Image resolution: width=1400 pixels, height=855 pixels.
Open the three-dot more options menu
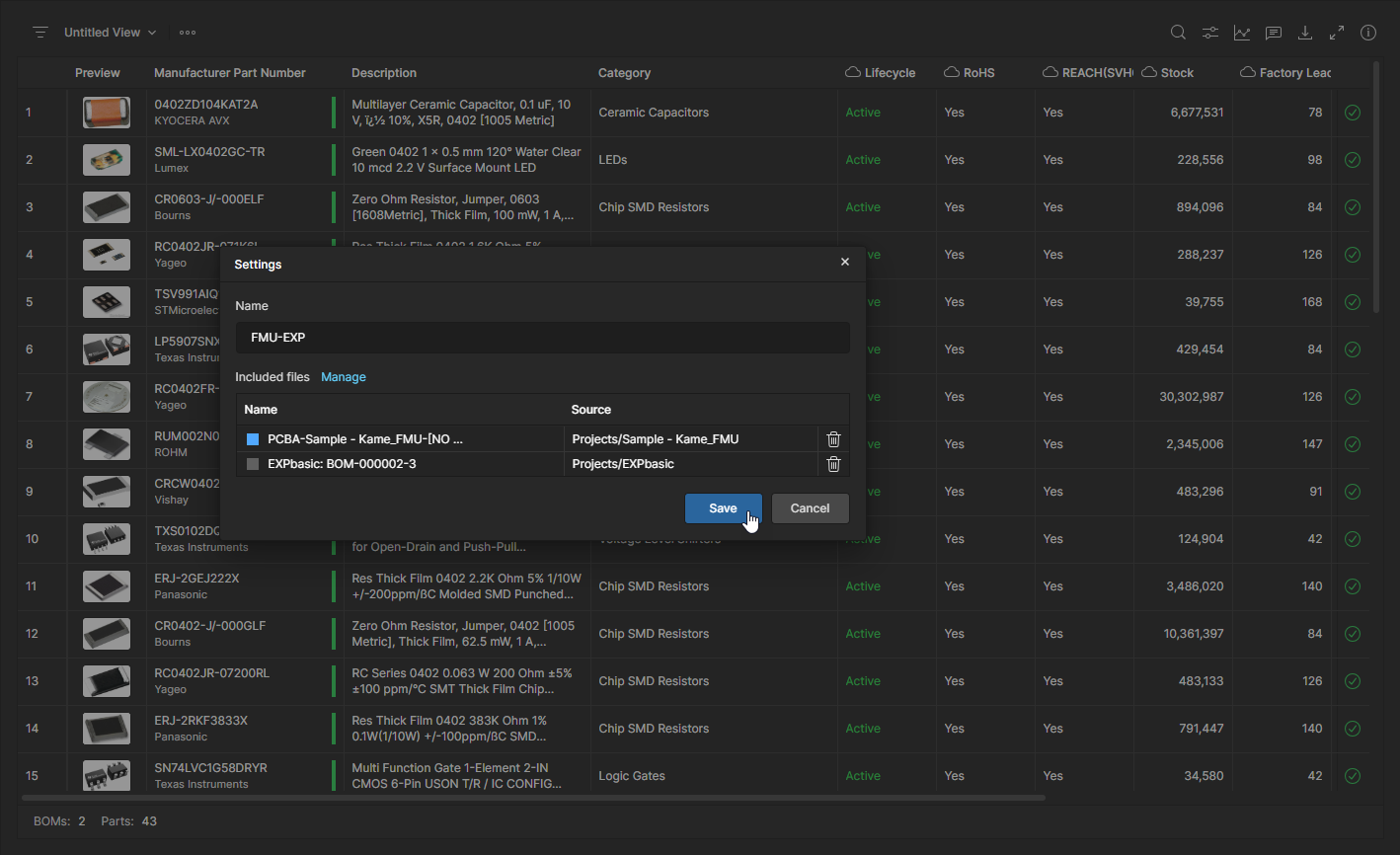188,33
